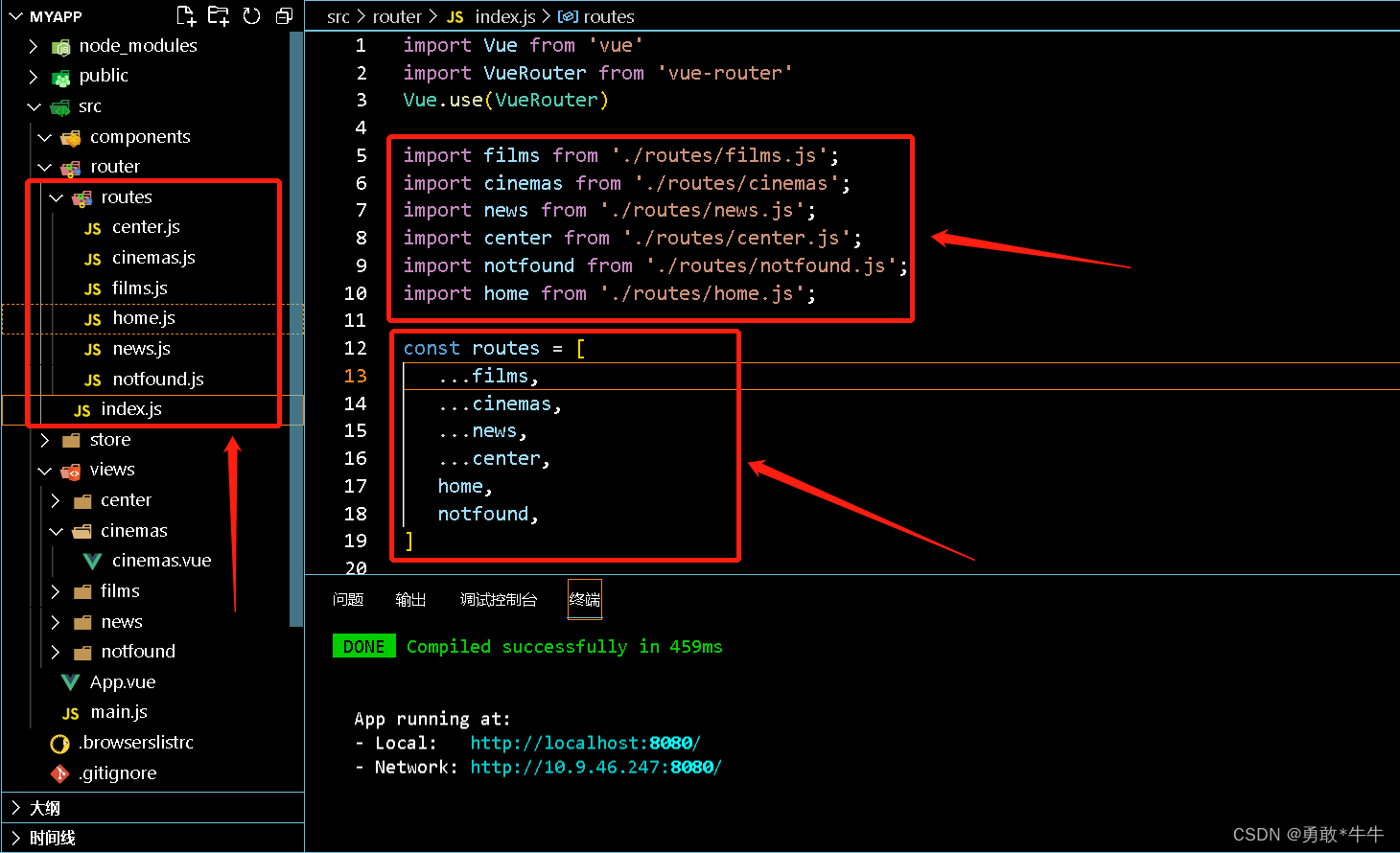Screen dimensions: 1400x853
Task: Click the './routes/films.js' import string
Action: click(719, 155)
